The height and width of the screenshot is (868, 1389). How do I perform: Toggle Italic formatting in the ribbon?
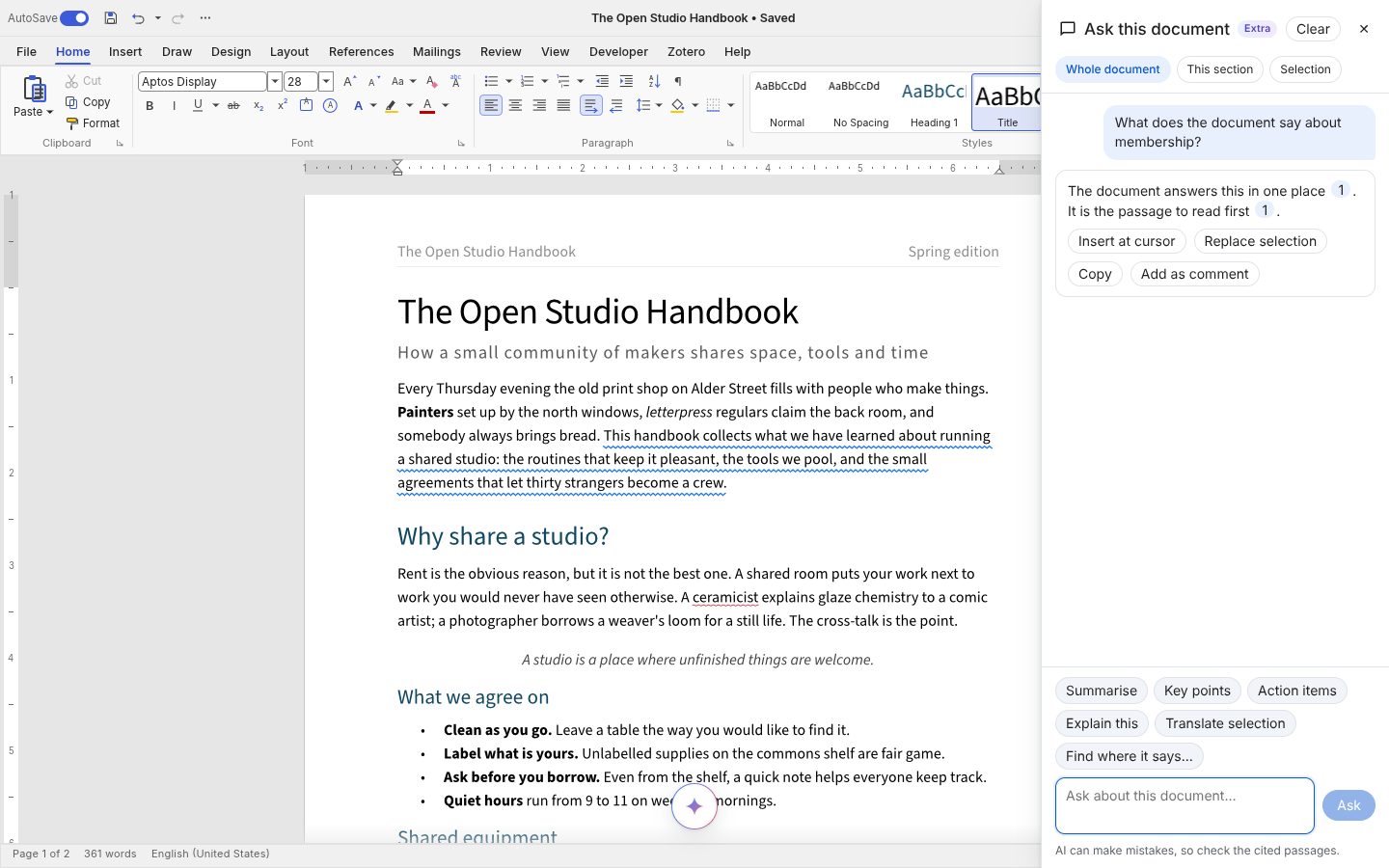click(174, 106)
